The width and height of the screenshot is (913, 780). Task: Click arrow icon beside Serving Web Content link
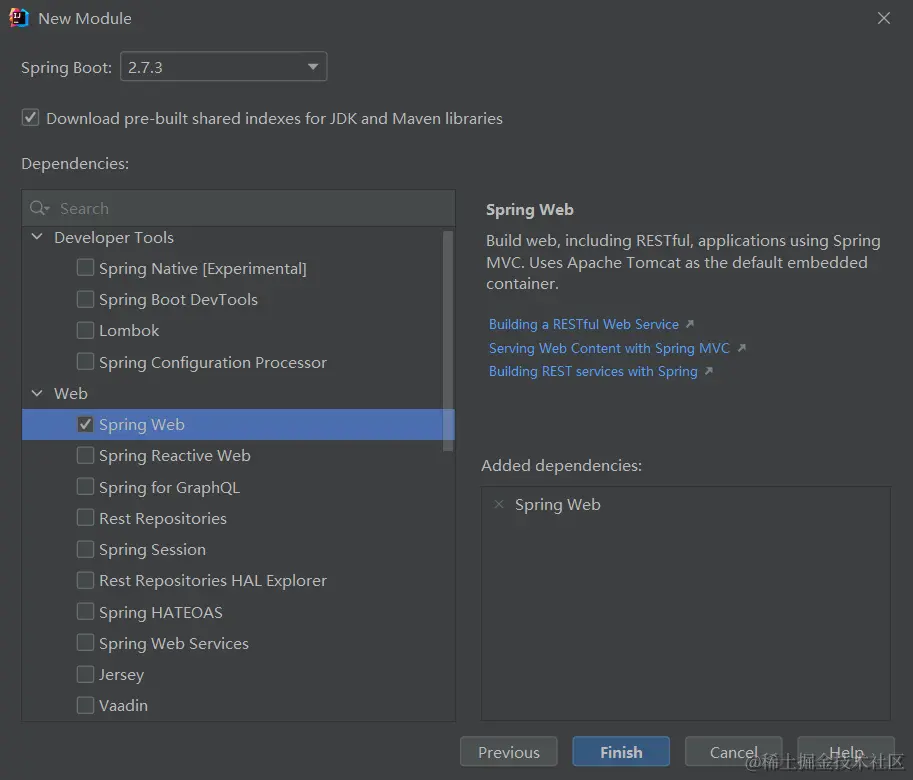[741, 348]
